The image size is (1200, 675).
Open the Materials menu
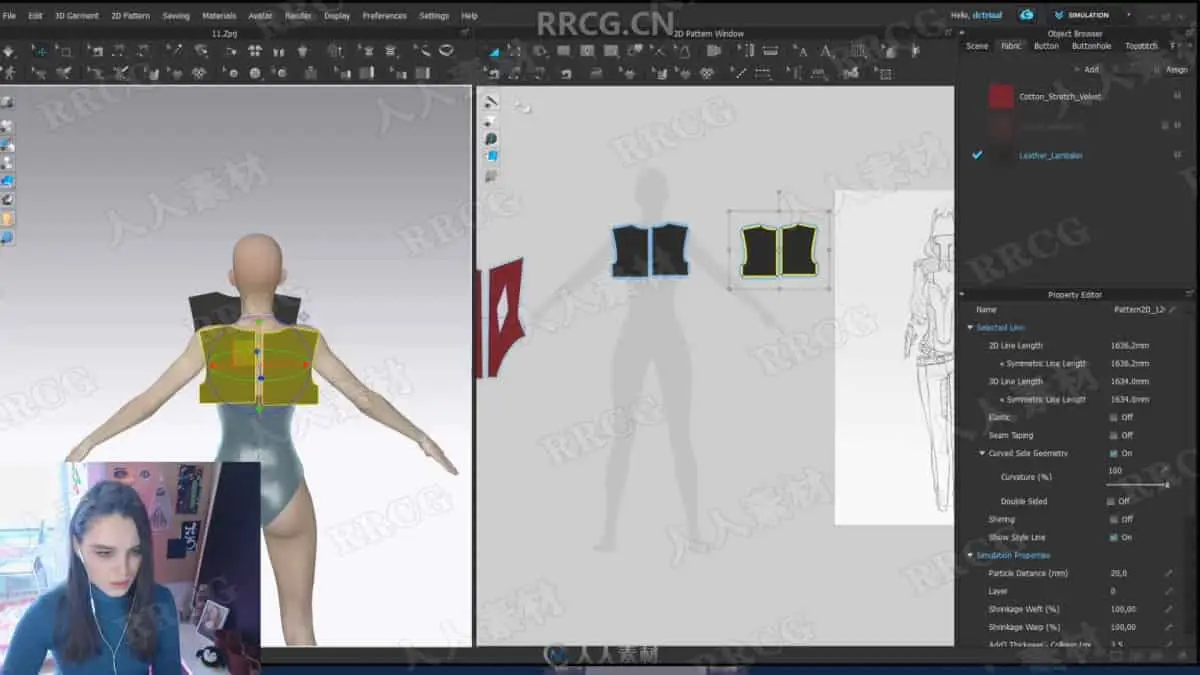(219, 16)
